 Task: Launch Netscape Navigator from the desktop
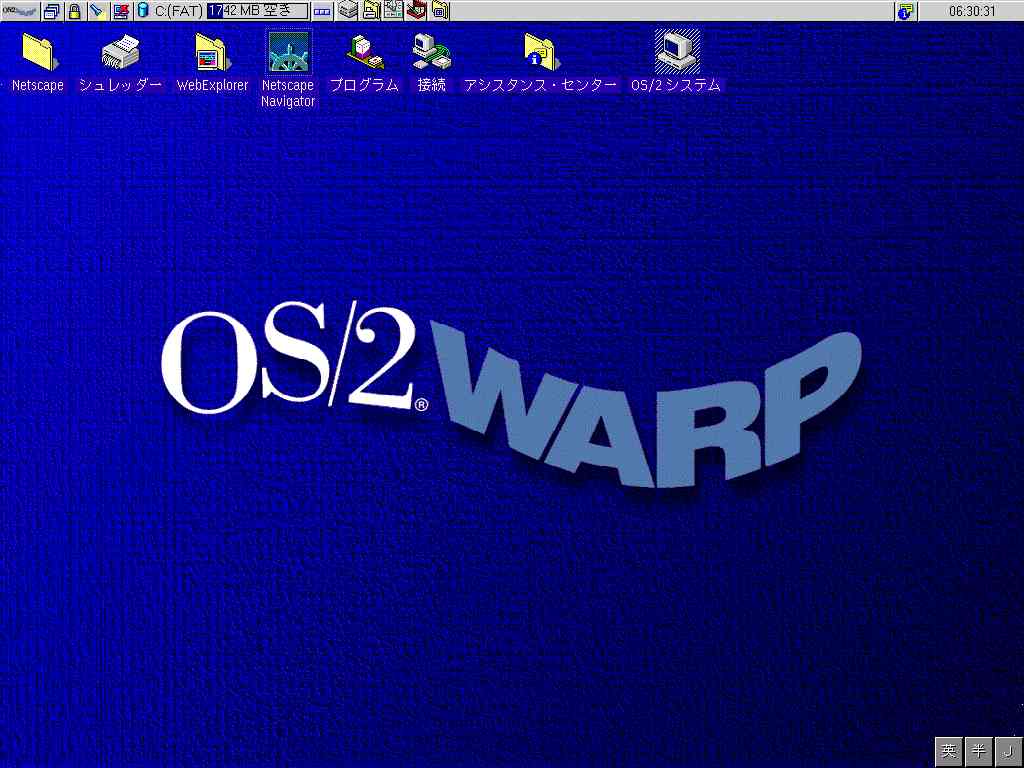tap(288, 52)
